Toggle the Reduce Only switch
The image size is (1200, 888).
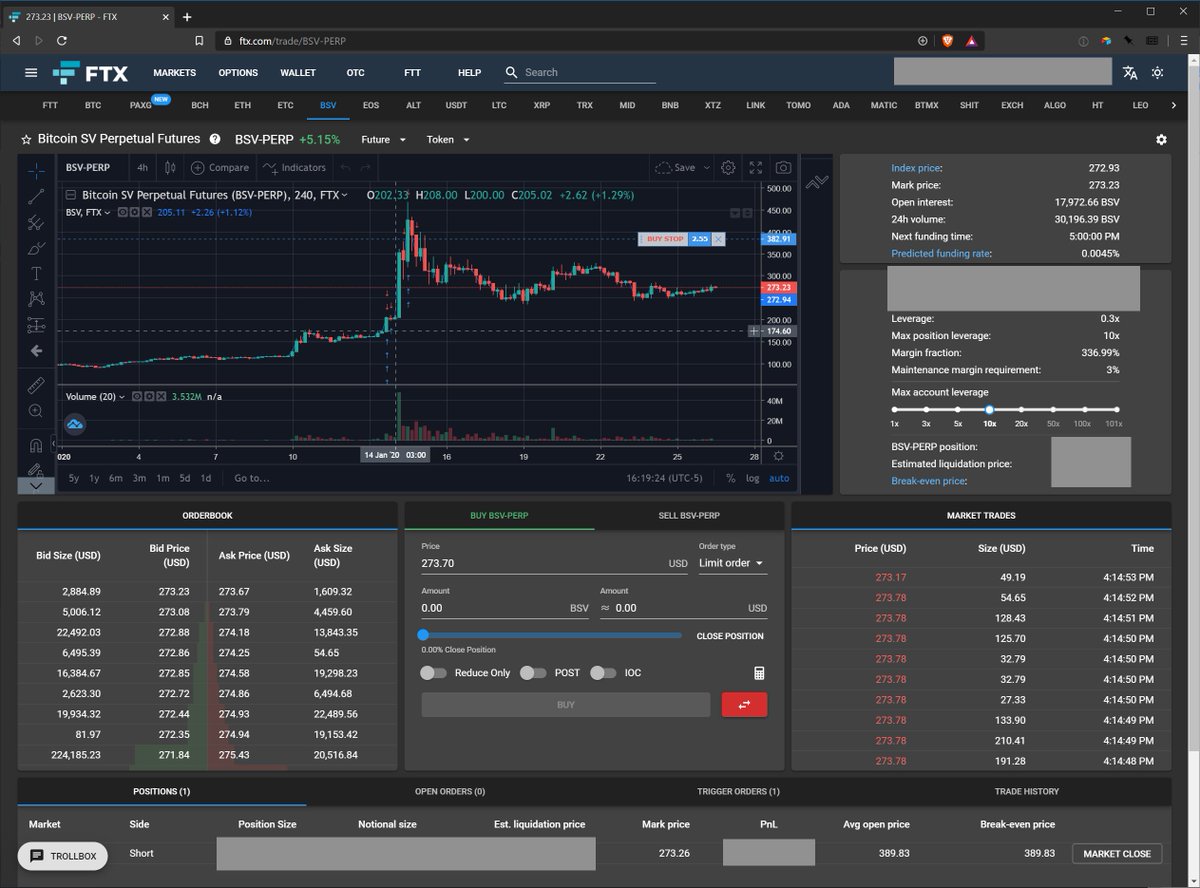[x=434, y=673]
